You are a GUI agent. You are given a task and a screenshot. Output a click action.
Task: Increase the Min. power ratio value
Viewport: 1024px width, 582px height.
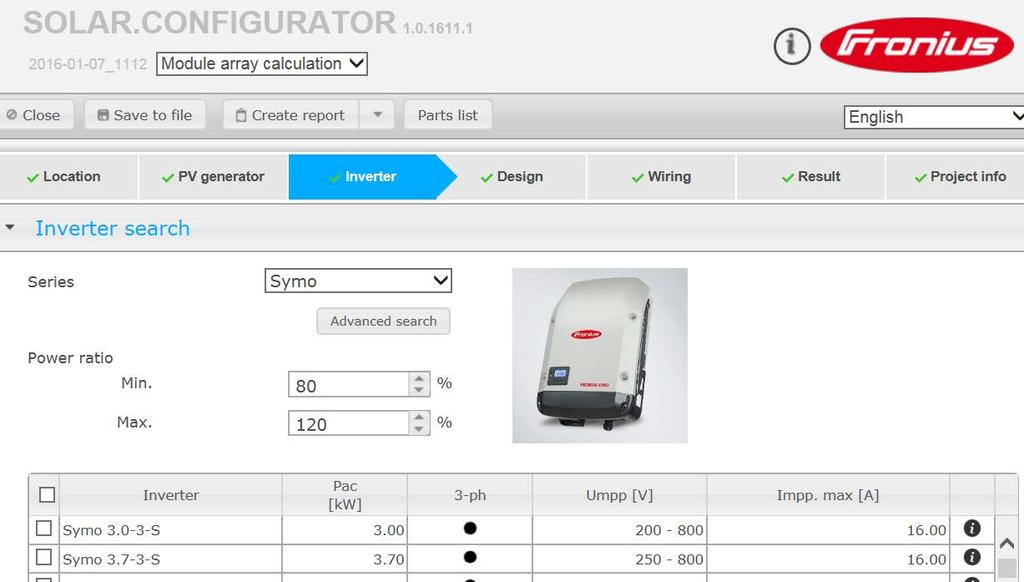[419, 378]
